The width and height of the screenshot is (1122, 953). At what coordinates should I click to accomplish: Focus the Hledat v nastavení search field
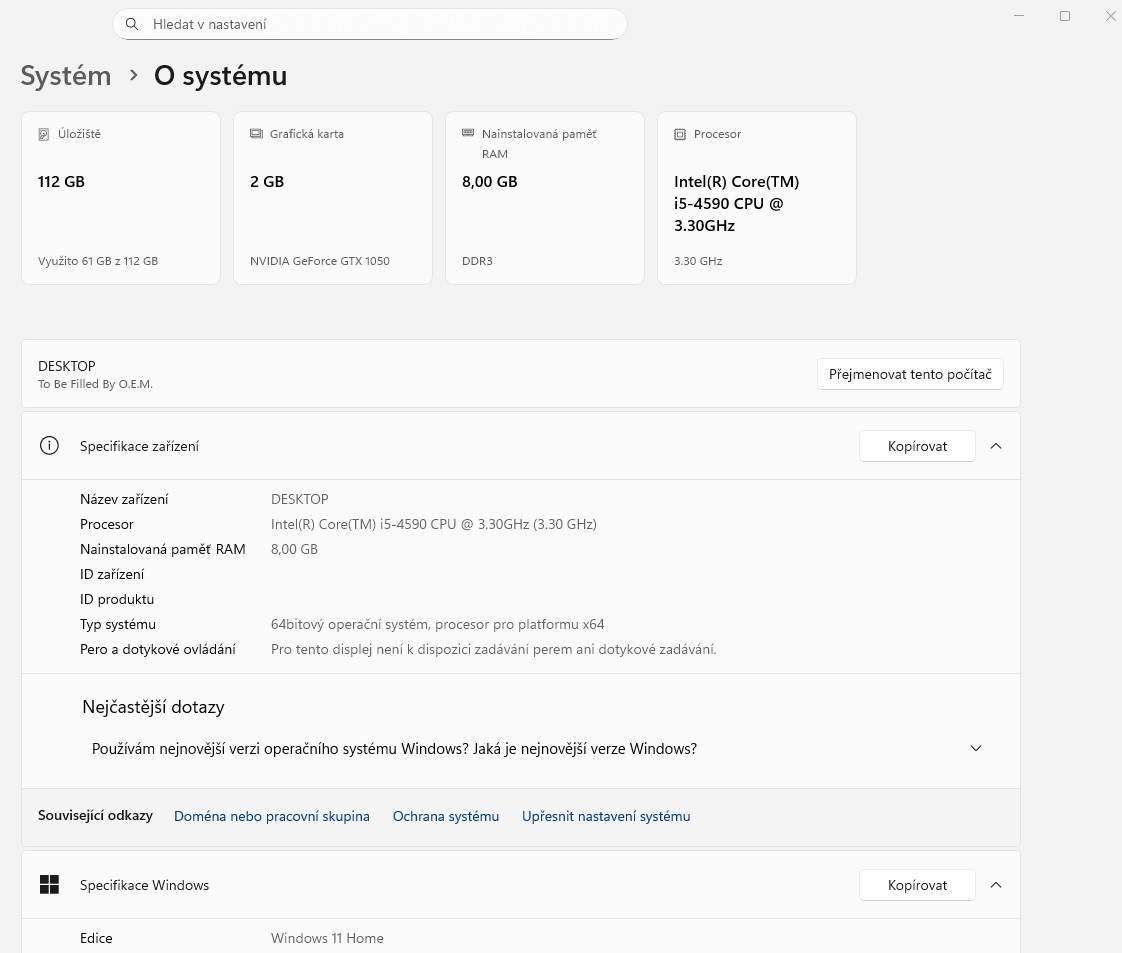[x=380, y=24]
